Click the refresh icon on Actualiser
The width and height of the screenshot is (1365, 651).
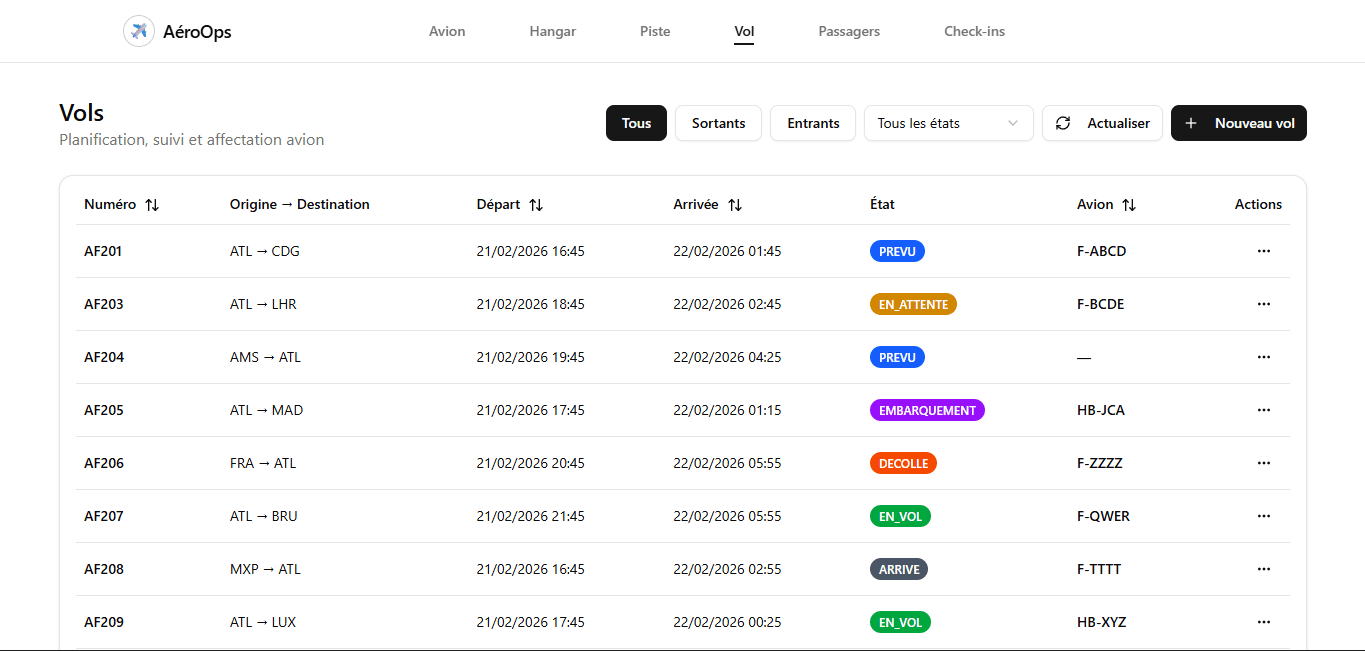[x=1063, y=123]
